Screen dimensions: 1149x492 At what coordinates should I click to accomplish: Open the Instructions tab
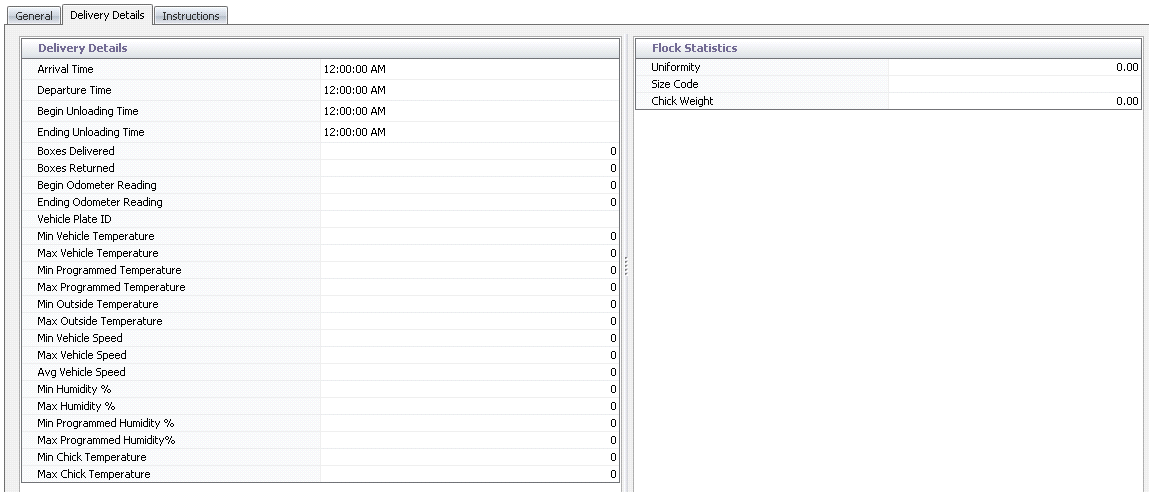tap(190, 16)
